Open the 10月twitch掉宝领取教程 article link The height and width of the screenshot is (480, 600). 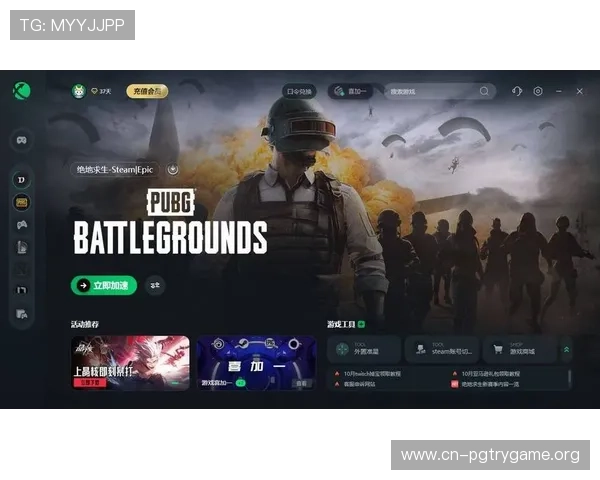click(372, 374)
